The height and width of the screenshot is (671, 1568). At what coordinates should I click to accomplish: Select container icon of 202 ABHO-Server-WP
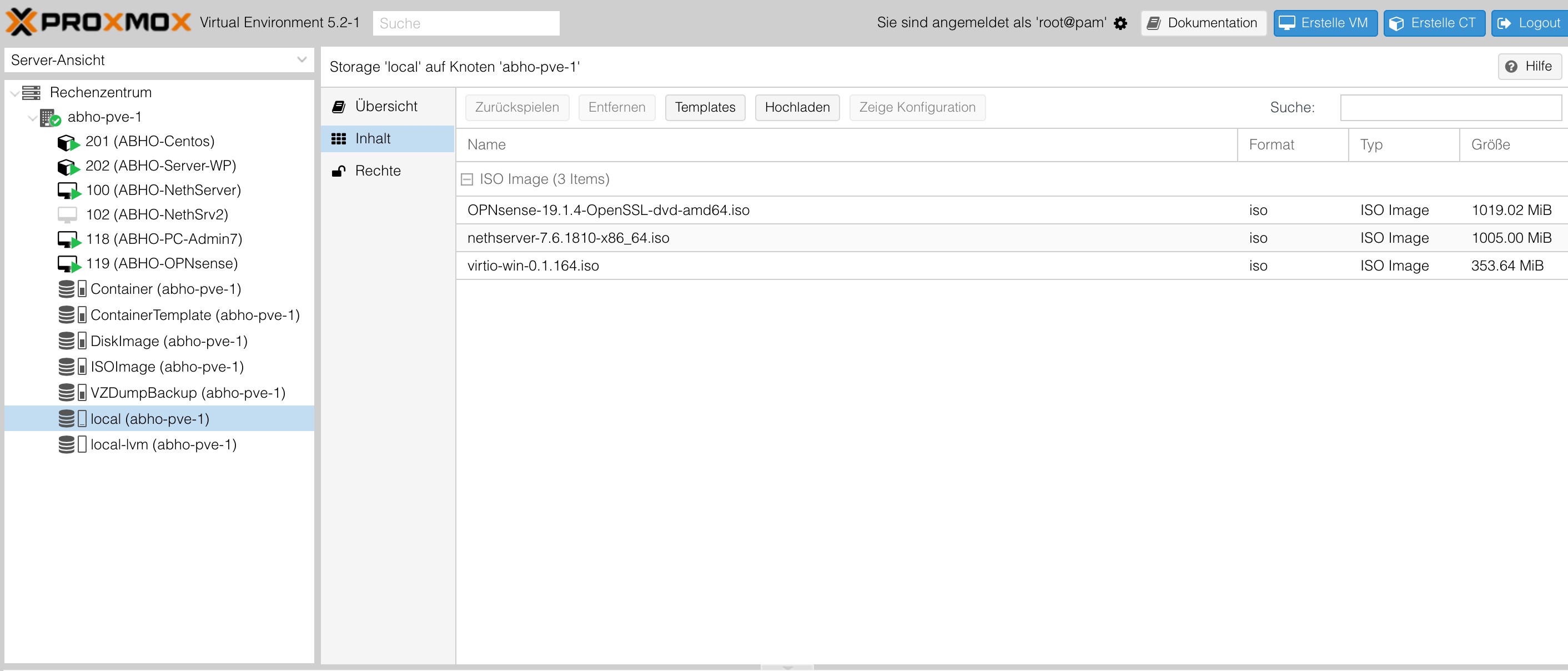pos(68,167)
